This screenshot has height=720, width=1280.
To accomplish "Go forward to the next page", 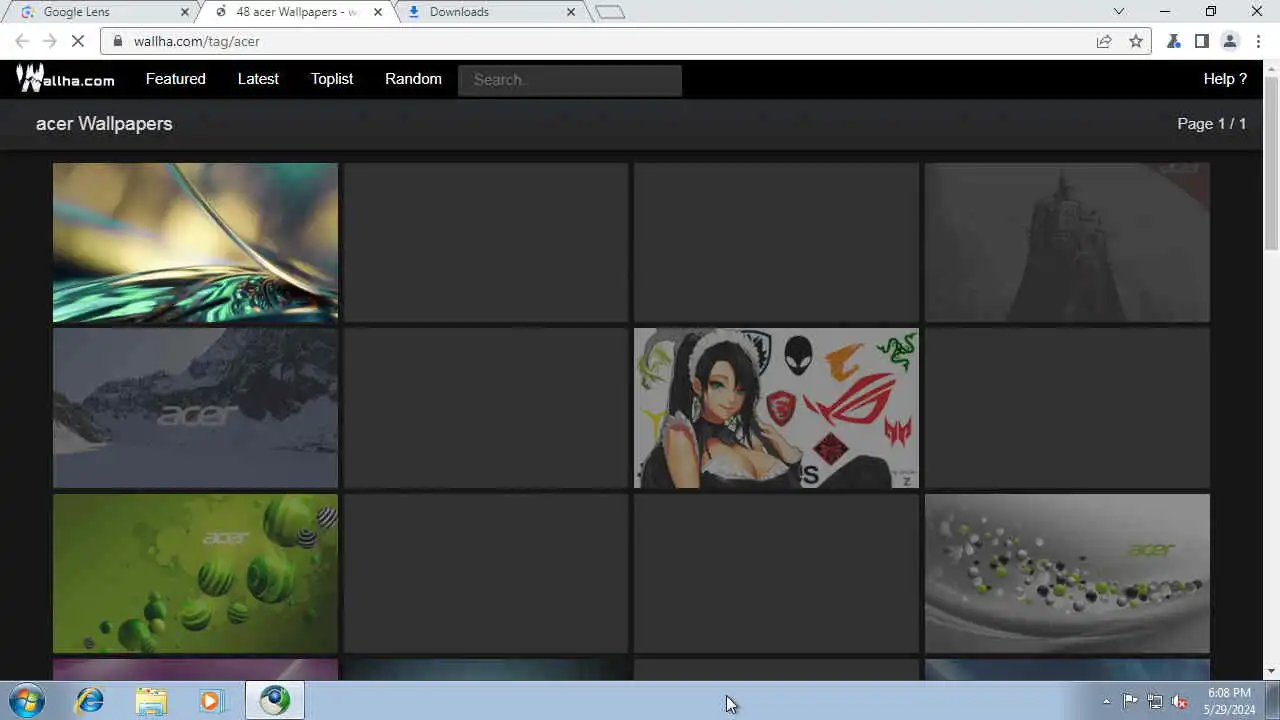I will click(50, 41).
